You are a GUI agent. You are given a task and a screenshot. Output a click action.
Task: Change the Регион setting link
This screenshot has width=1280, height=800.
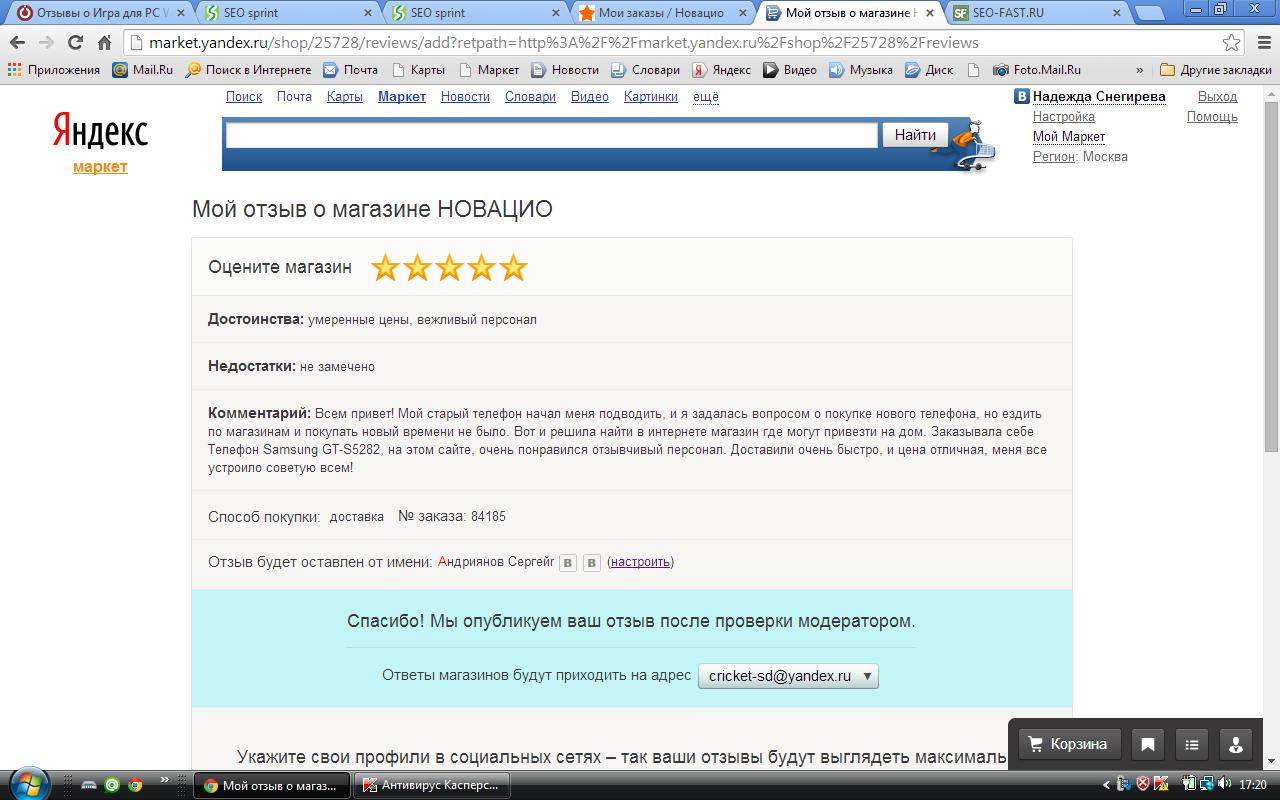tap(1054, 157)
